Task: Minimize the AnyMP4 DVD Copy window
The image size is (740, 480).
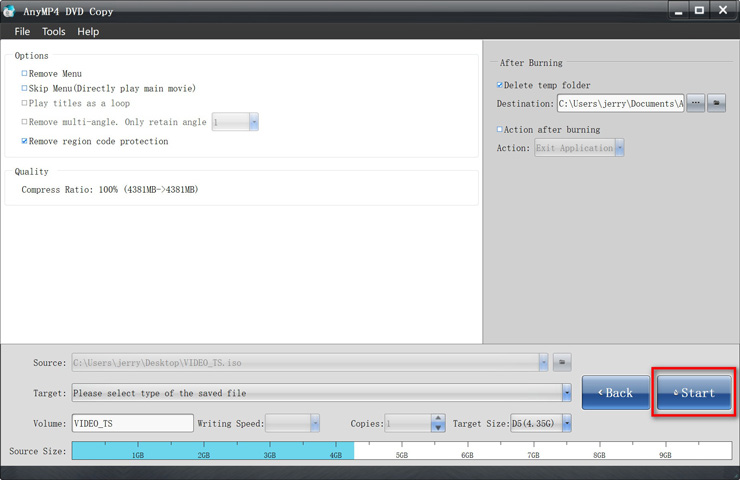Action: coord(678,10)
